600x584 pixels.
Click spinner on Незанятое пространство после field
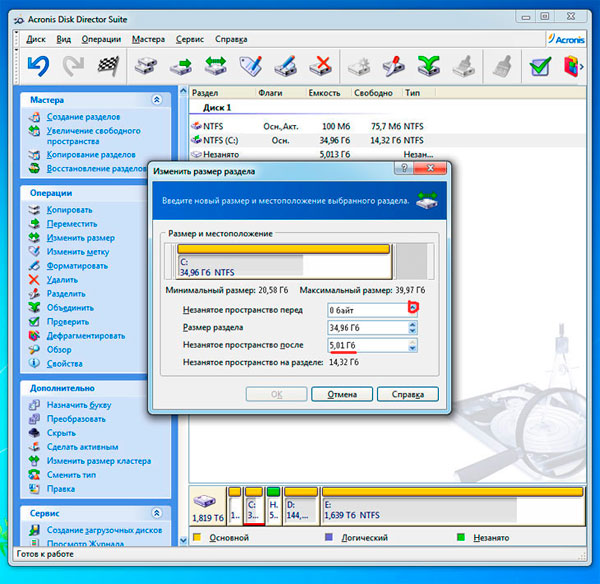coord(412,346)
